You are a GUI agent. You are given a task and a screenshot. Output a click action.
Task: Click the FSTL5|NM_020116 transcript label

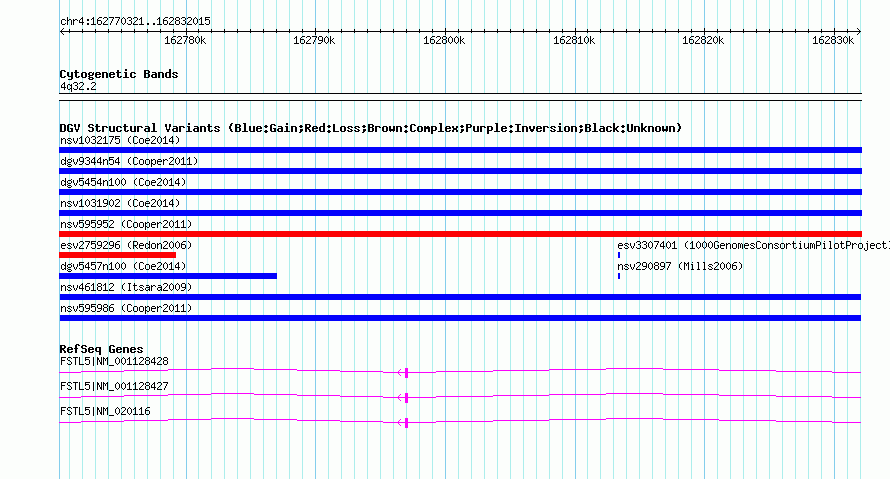[105, 411]
